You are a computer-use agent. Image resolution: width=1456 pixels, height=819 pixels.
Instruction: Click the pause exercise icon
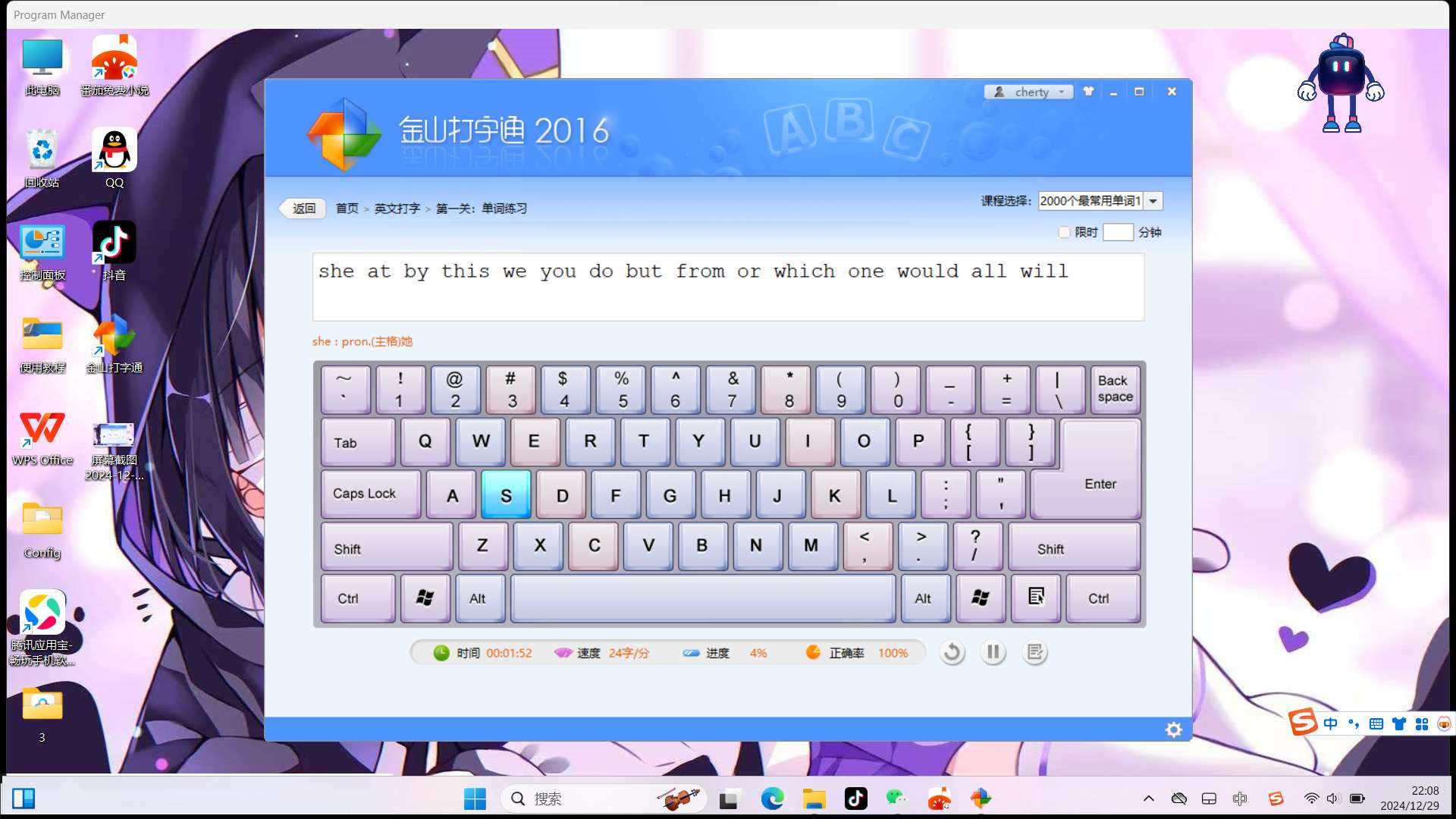(994, 651)
